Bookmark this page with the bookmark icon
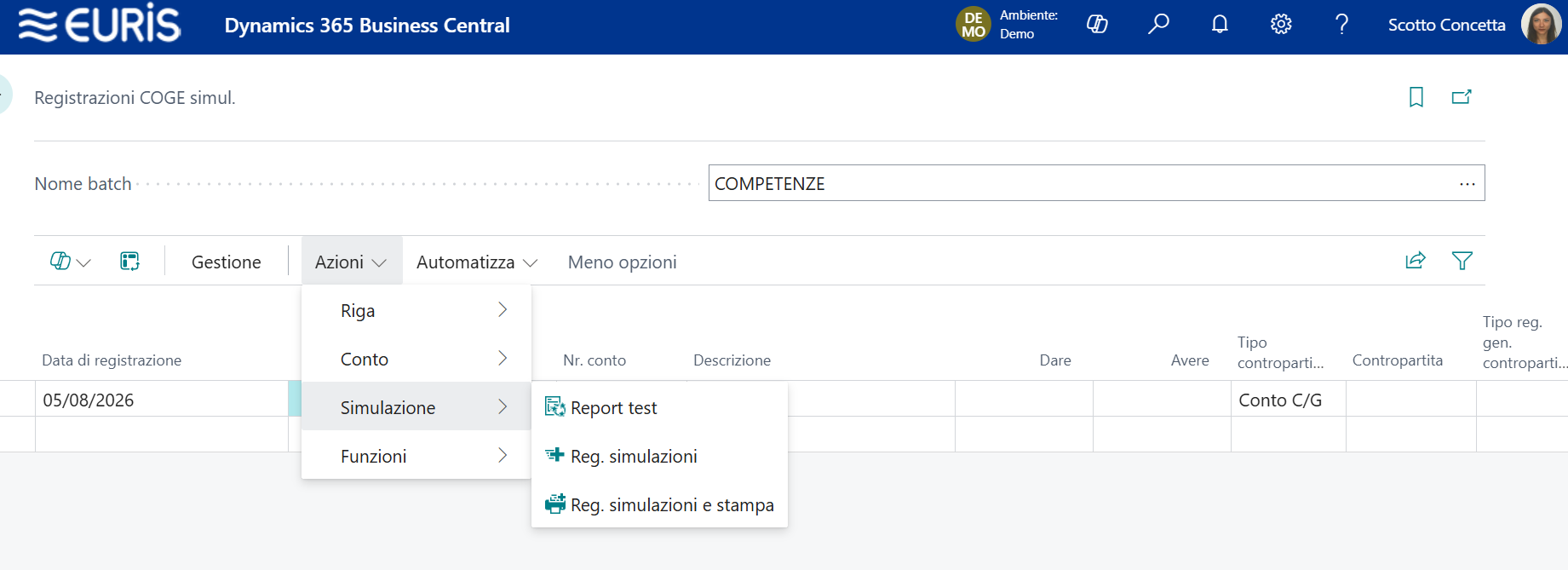 (x=1416, y=97)
